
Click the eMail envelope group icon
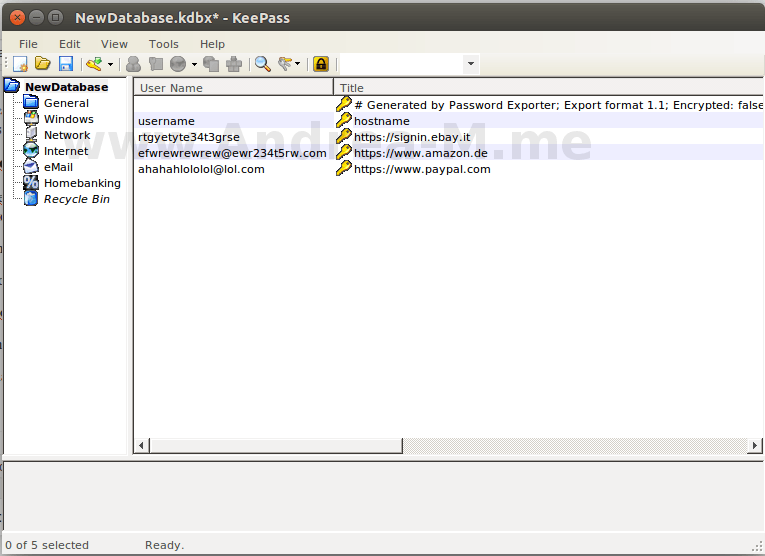tap(31, 167)
